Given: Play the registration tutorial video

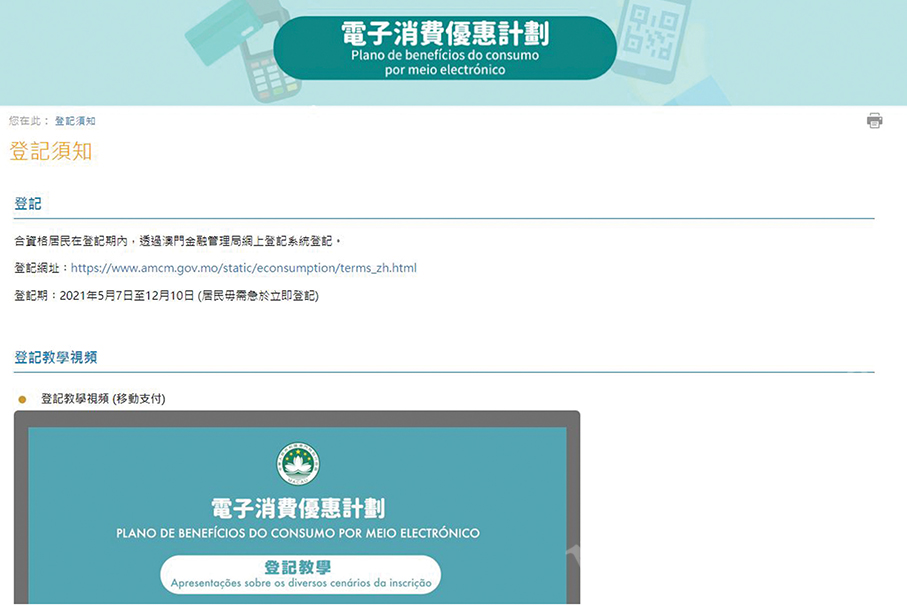Looking at the screenshot, I should (x=297, y=510).
